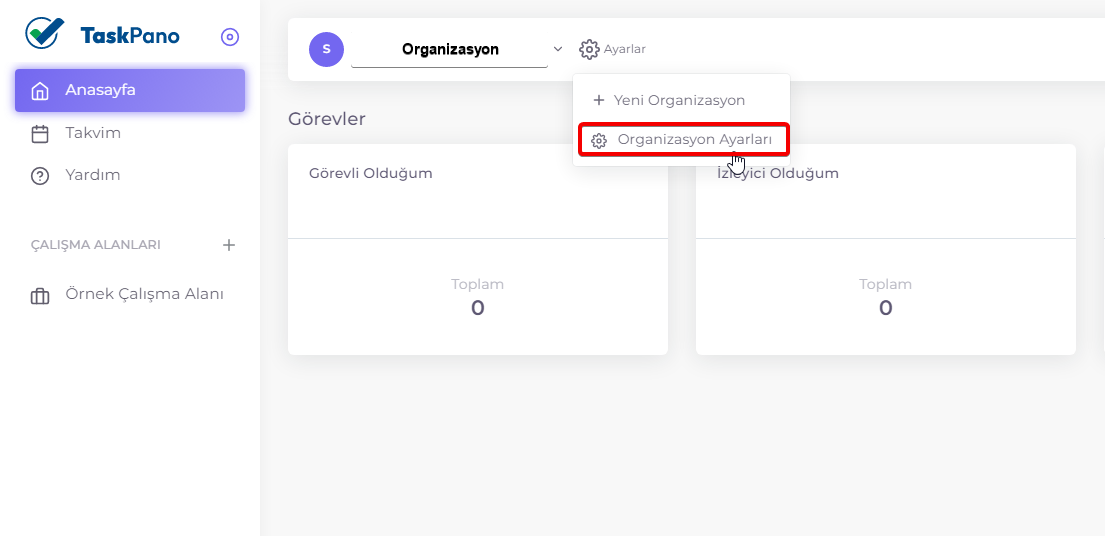1105x536 pixels.
Task: Click the Ayarlar gear icon
Action: (x=589, y=49)
